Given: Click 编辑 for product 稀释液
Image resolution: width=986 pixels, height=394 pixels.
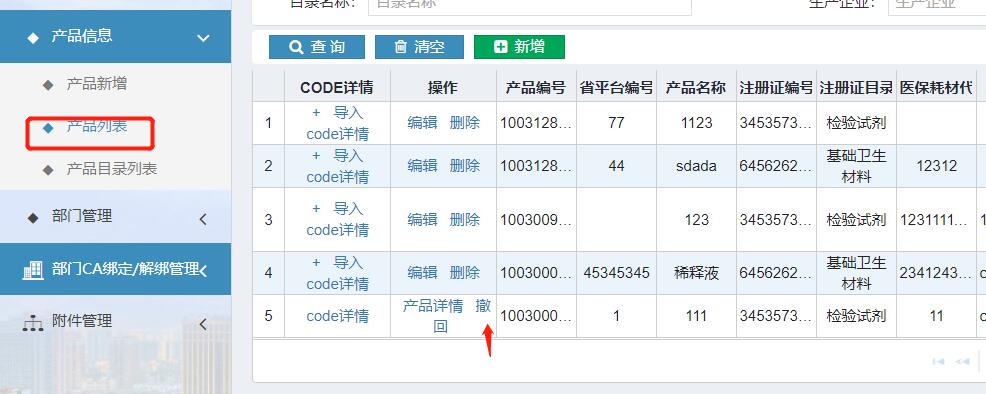Looking at the screenshot, I should click(x=423, y=273).
